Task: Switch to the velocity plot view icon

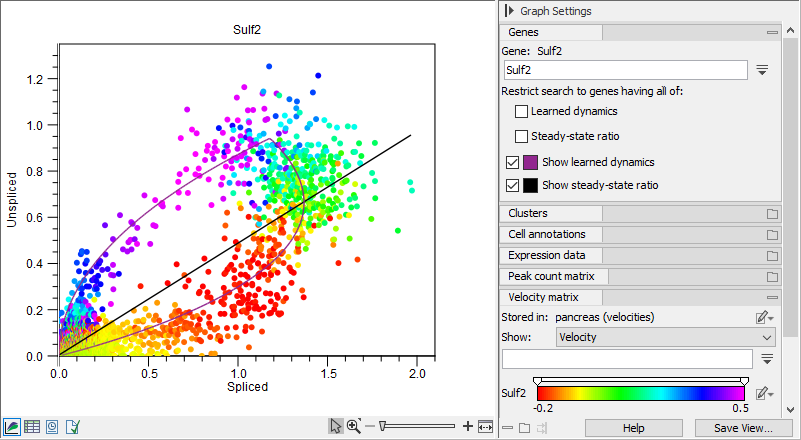Action: coord(11,427)
